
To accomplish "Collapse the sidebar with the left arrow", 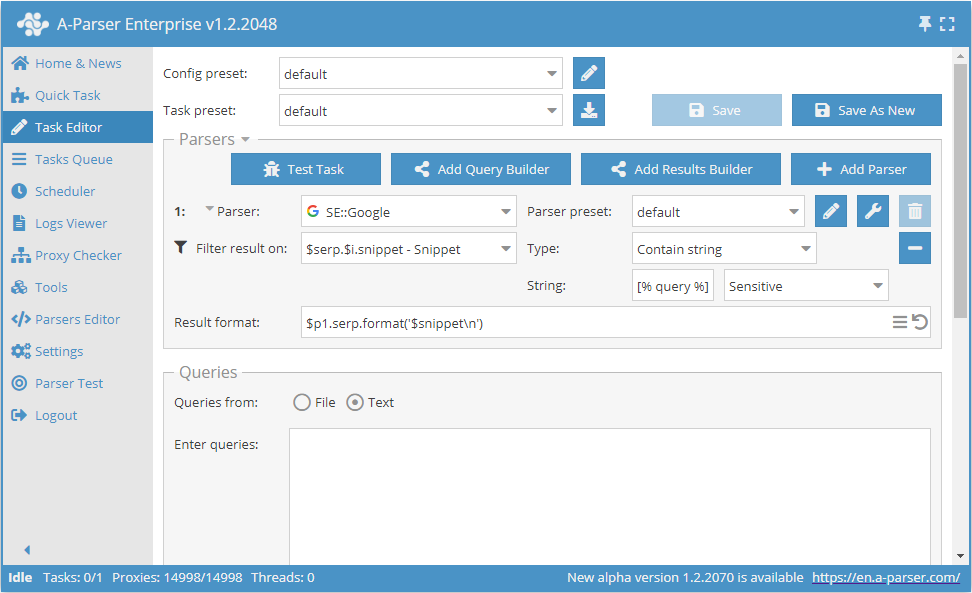I will click(27, 549).
